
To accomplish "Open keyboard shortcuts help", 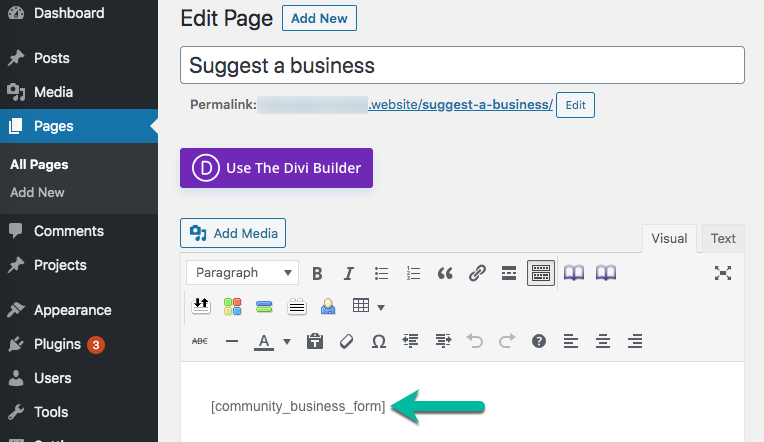I will tap(539, 341).
